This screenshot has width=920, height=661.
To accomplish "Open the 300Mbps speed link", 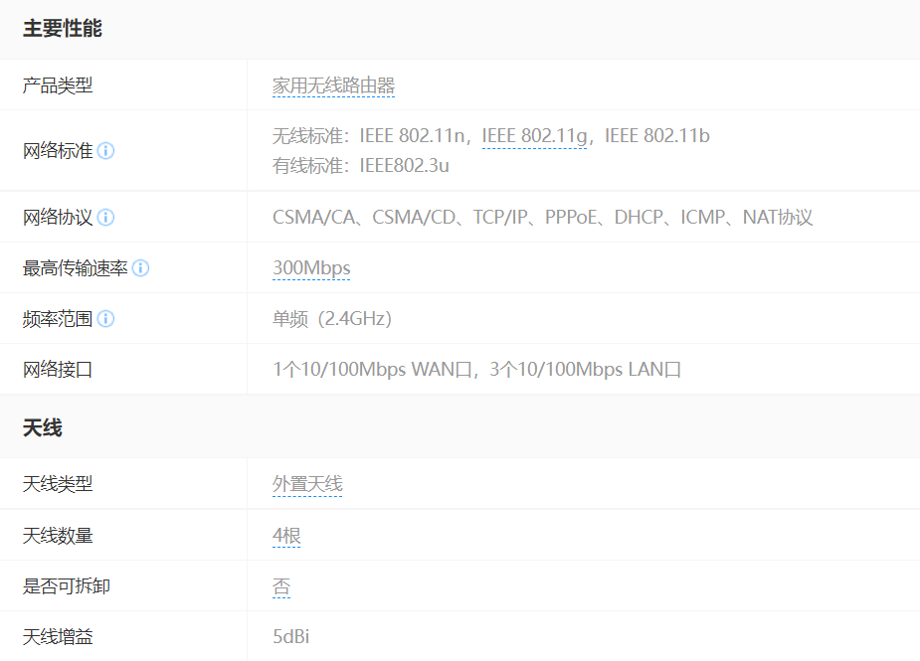I will [311, 268].
